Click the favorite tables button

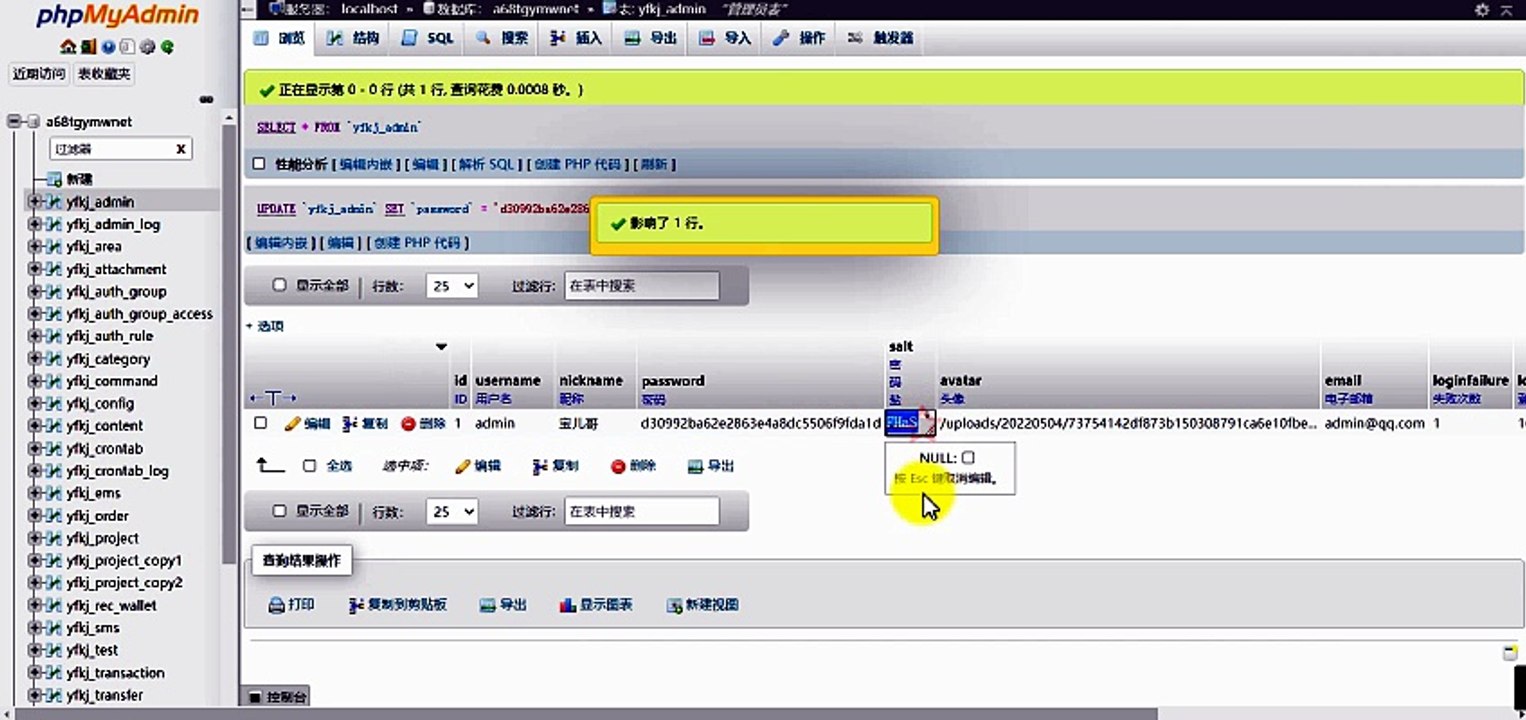(104, 74)
